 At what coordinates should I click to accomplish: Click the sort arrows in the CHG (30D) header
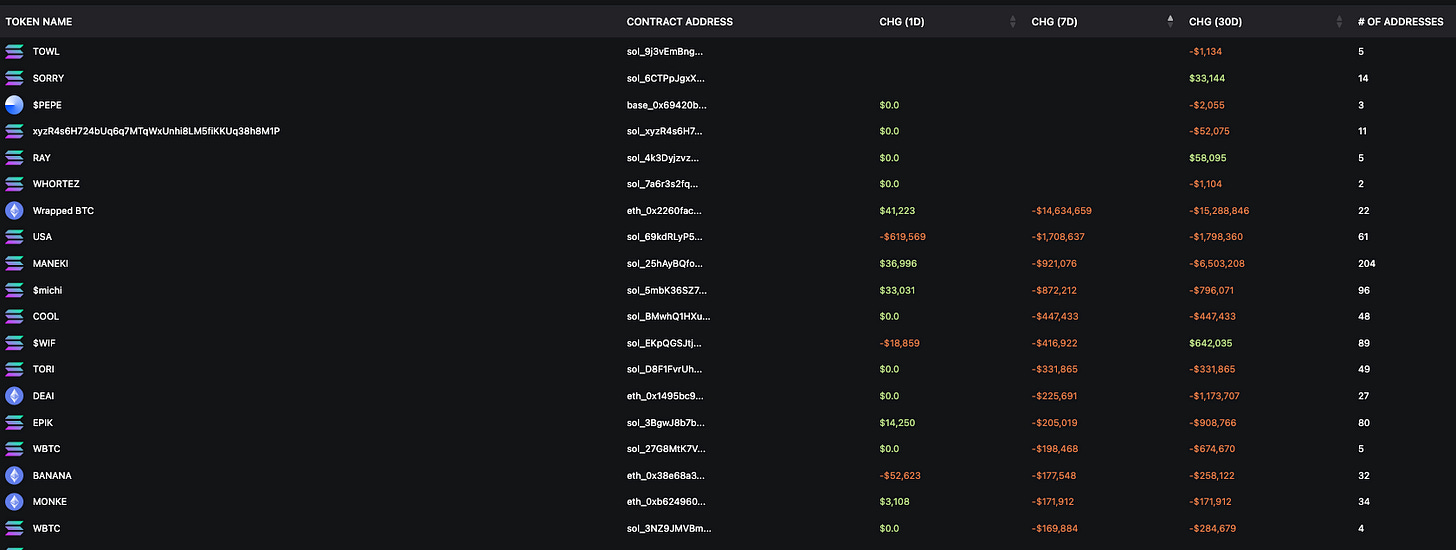click(x=1339, y=22)
